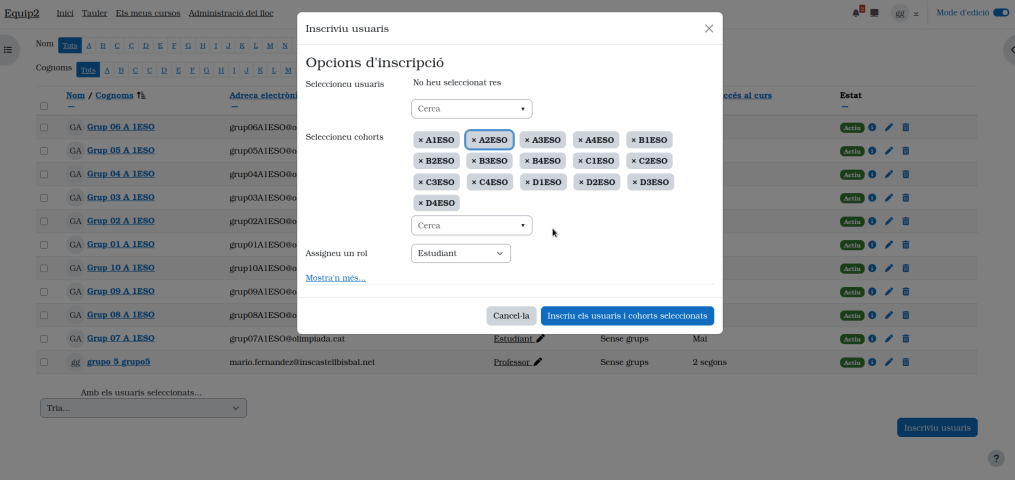Filter surnames by letter A

coord(107,70)
